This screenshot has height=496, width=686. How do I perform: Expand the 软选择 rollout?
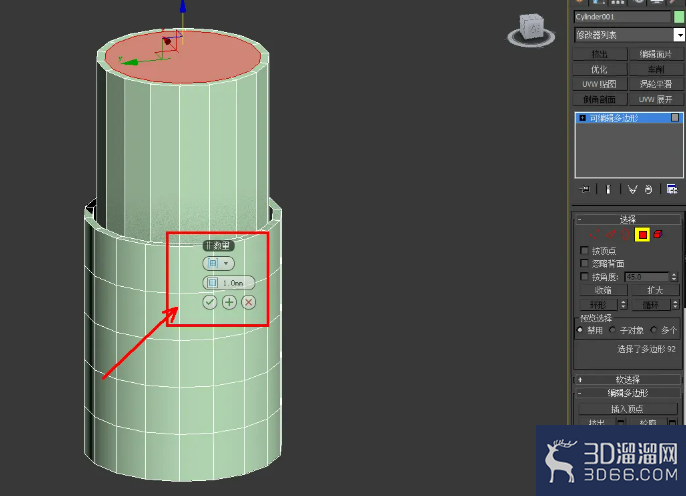click(x=627, y=379)
